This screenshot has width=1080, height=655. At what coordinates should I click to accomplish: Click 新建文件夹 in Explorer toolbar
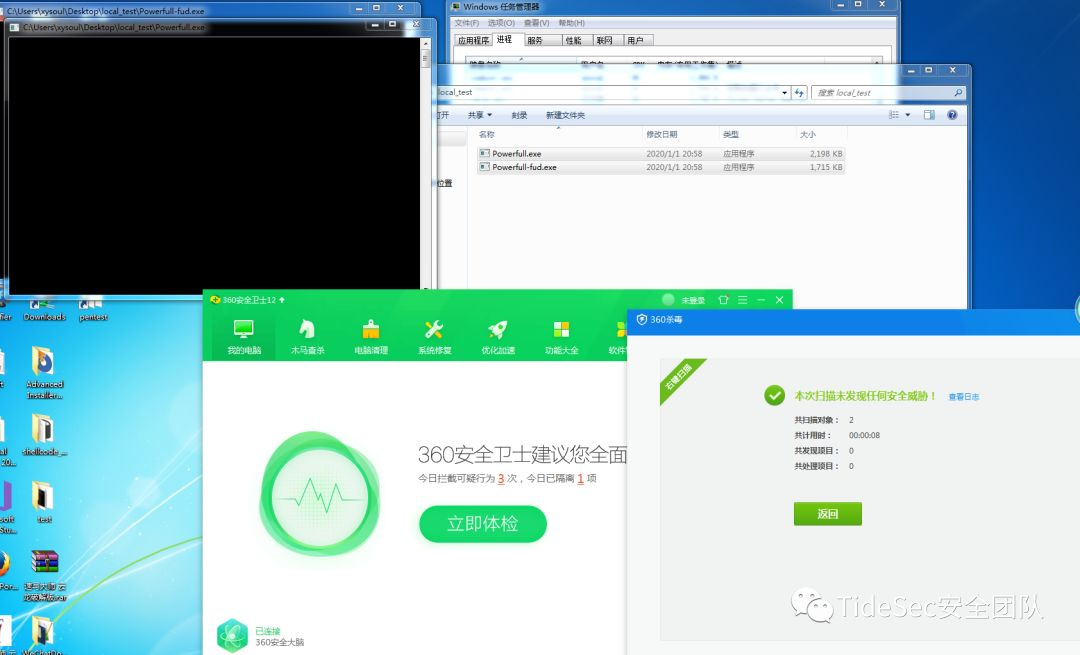tap(565, 115)
